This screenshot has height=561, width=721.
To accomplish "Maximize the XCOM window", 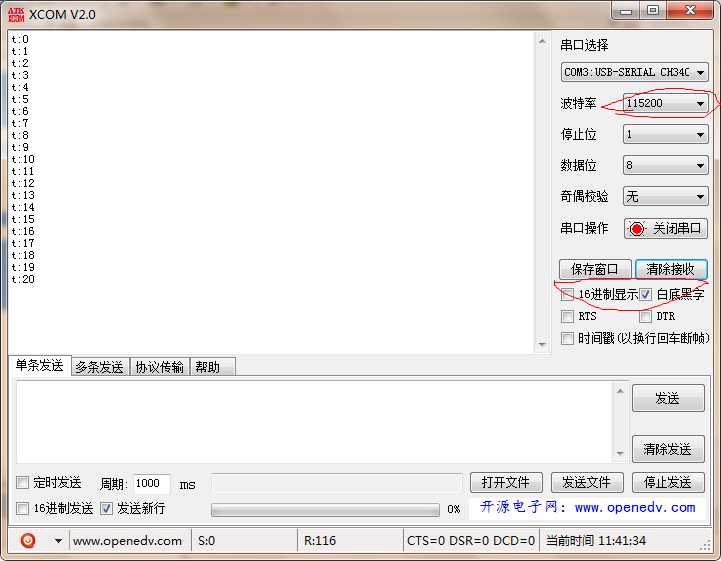I will (x=653, y=11).
